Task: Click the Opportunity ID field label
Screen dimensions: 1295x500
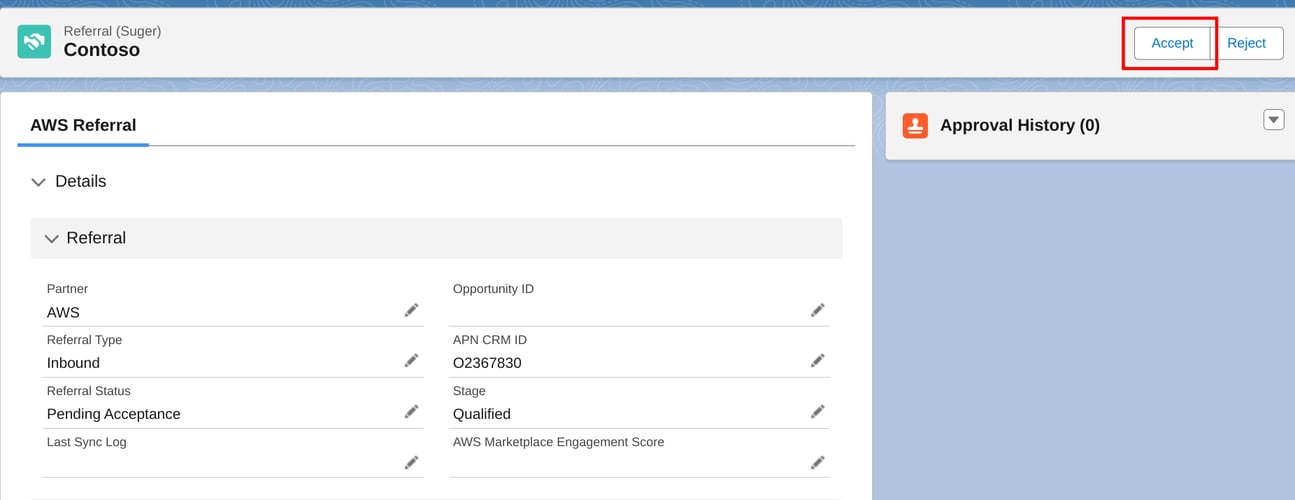Action: 493,289
